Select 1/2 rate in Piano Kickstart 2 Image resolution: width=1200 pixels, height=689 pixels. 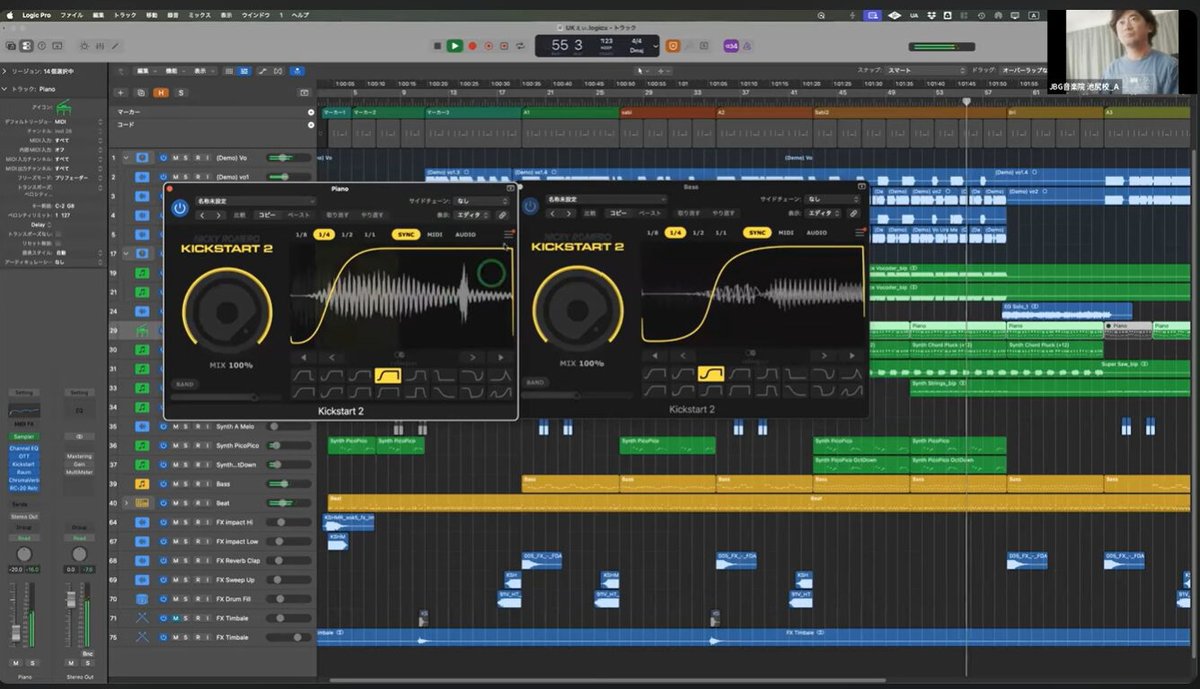[347, 234]
